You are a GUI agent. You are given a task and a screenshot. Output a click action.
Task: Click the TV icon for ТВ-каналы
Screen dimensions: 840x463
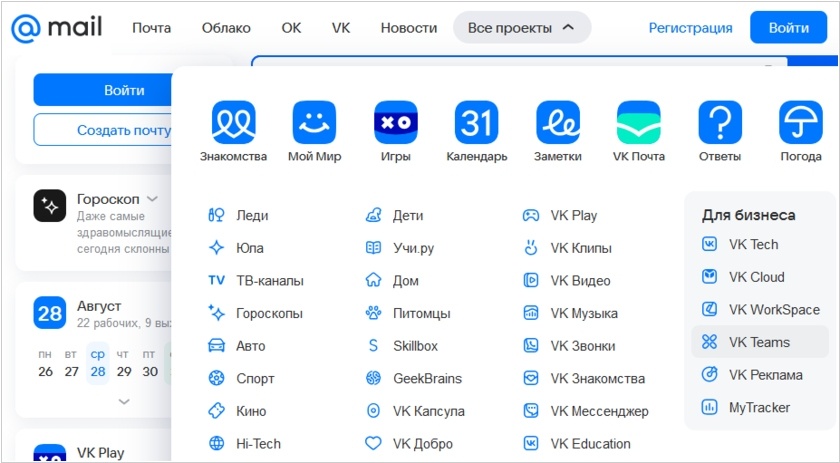point(216,280)
